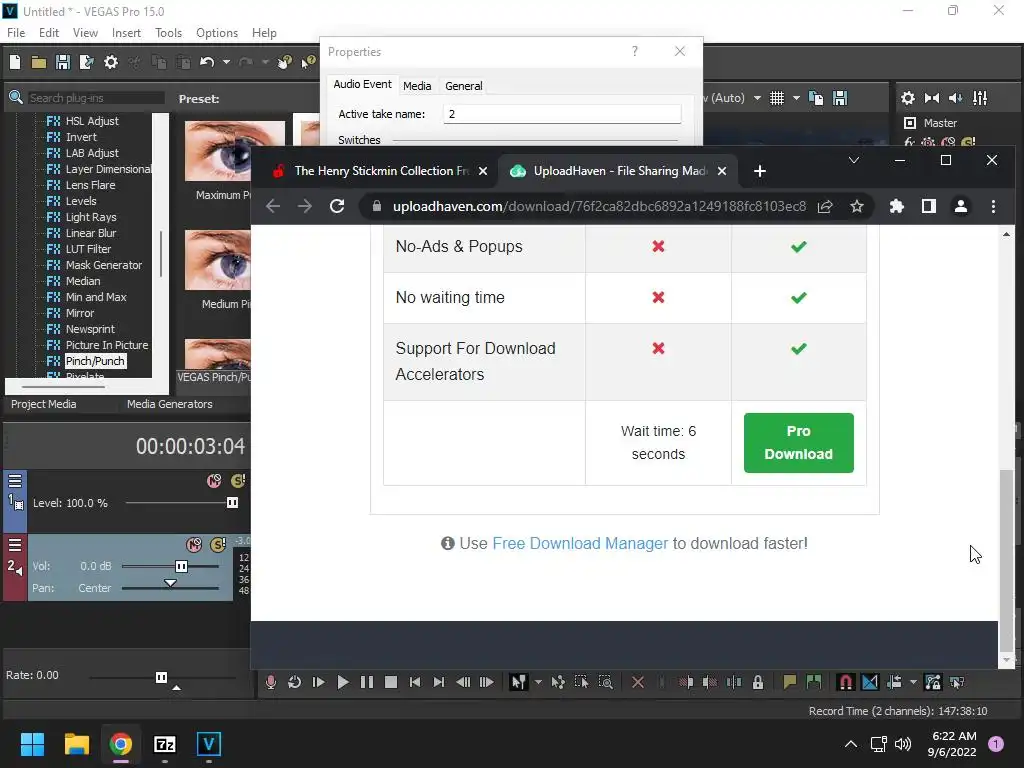The height and width of the screenshot is (768, 1024).
Task: Toggle Automatic Crossfades icon
Action: point(870,682)
